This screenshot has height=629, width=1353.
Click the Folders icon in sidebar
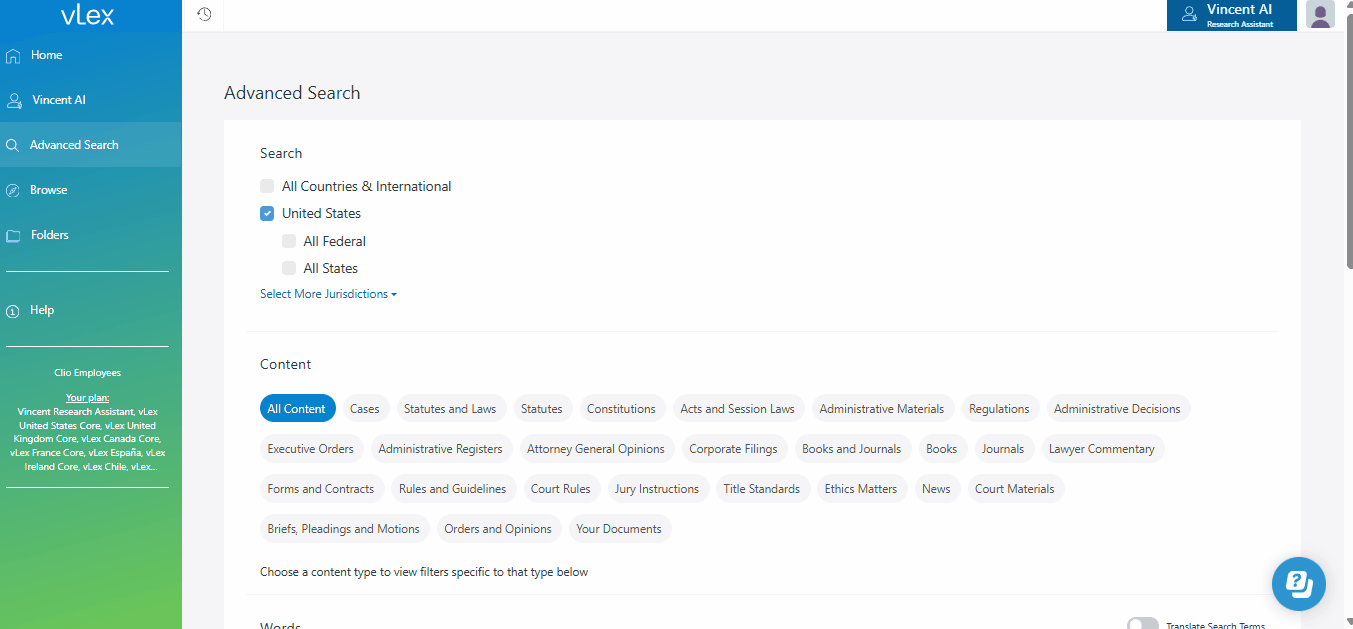coord(13,236)
